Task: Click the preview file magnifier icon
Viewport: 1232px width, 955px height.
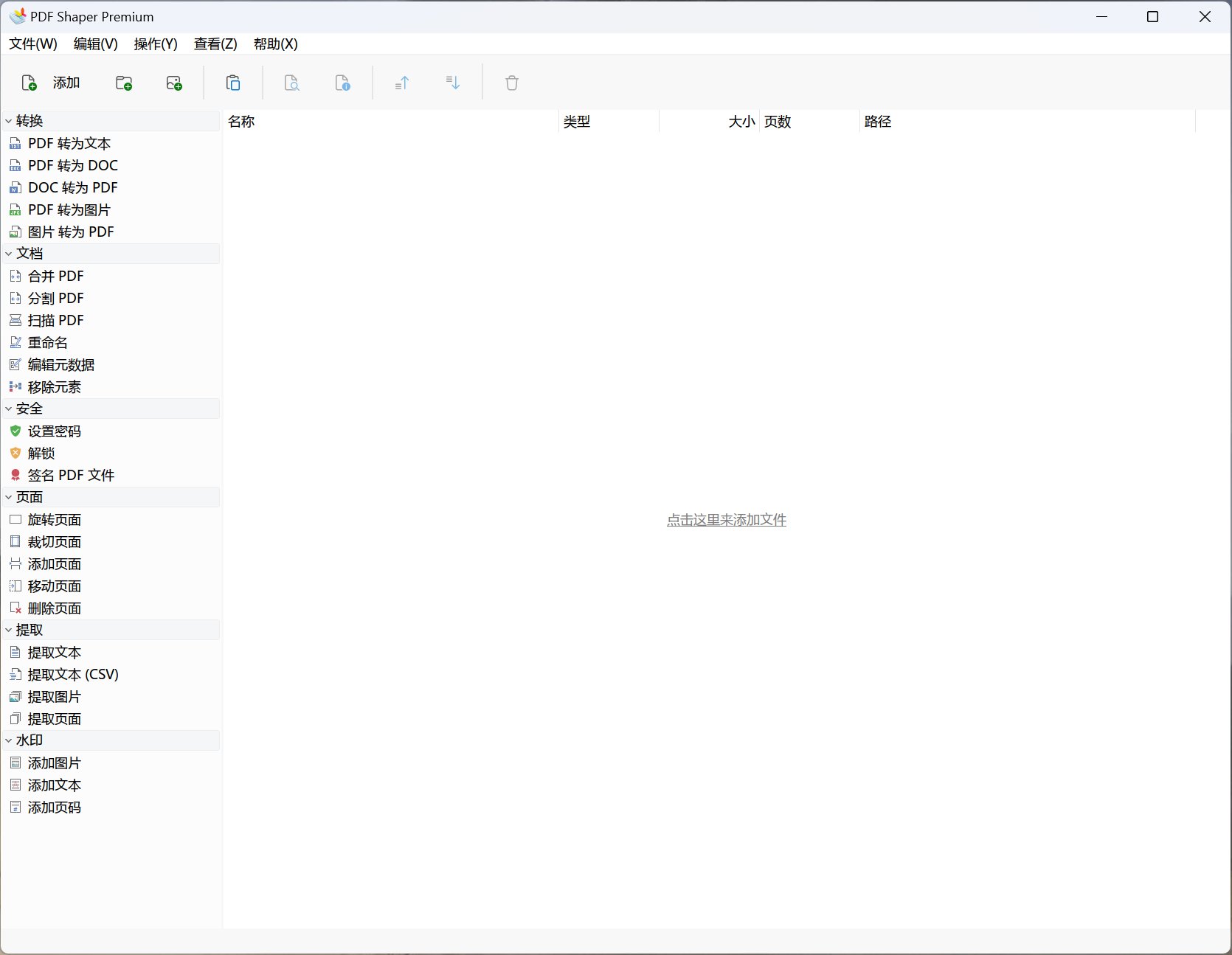Action: [292, 83]
